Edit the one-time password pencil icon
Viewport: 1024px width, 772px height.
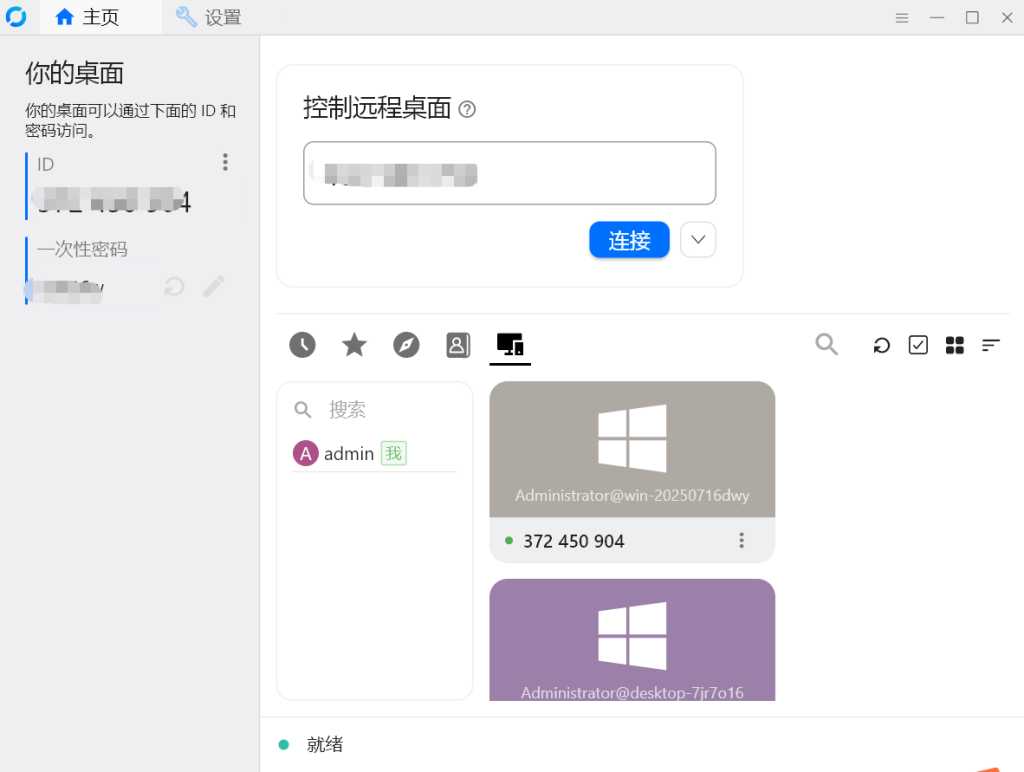tap(213, 287)
